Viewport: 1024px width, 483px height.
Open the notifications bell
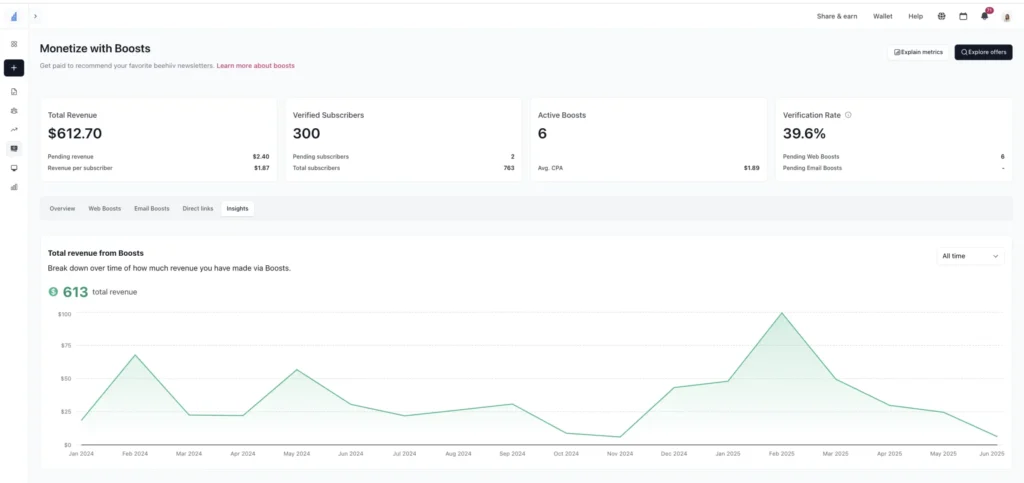click(984, 16)
